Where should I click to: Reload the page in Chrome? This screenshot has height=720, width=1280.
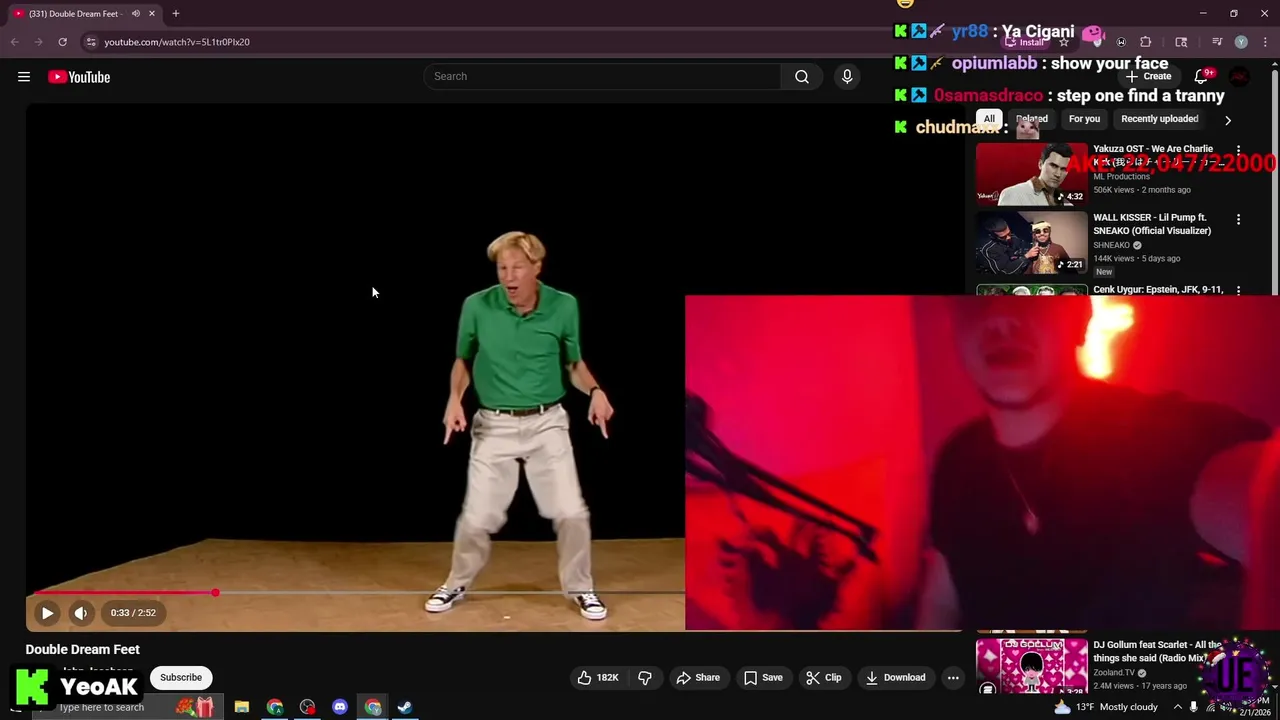point(62,42)
